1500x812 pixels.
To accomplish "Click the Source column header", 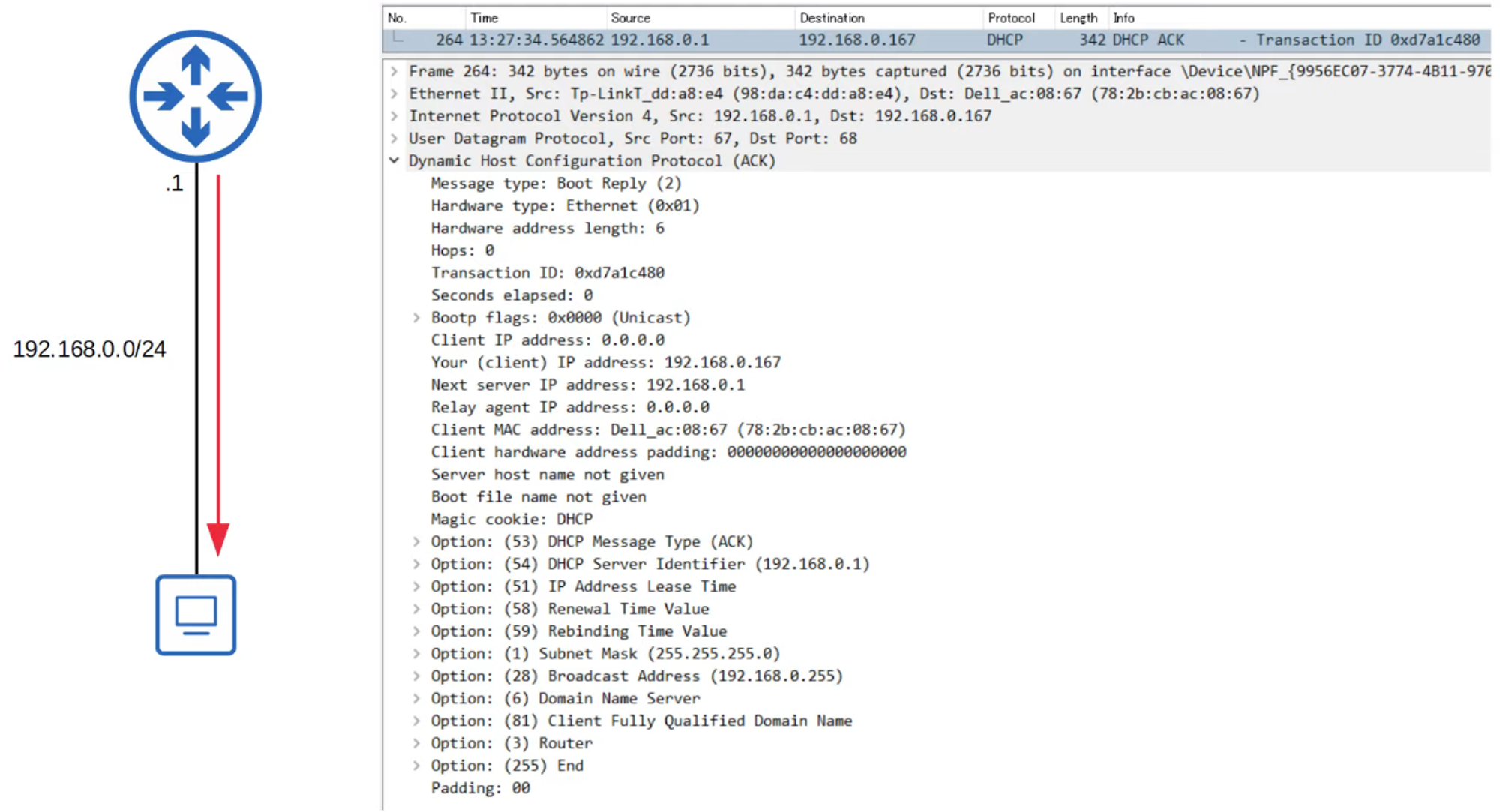I will point(630,18).
